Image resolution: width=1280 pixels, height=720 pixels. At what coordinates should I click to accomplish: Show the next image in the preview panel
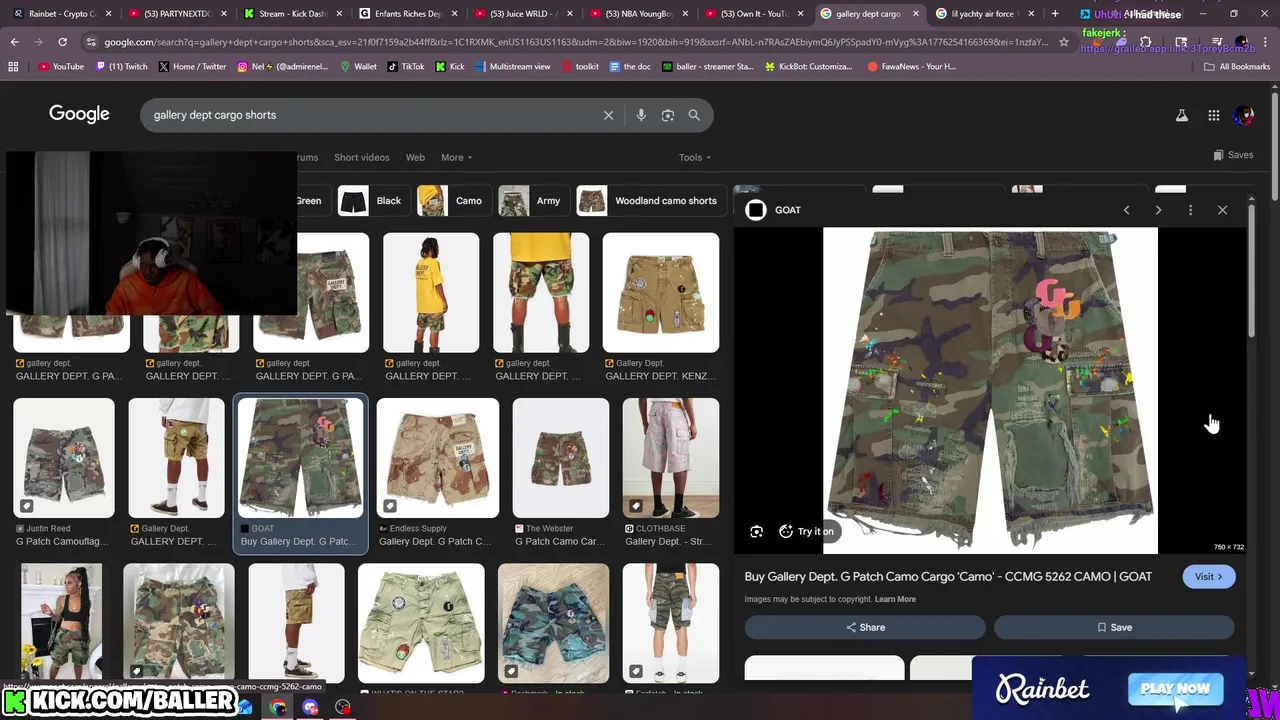tap(1158, 210)
